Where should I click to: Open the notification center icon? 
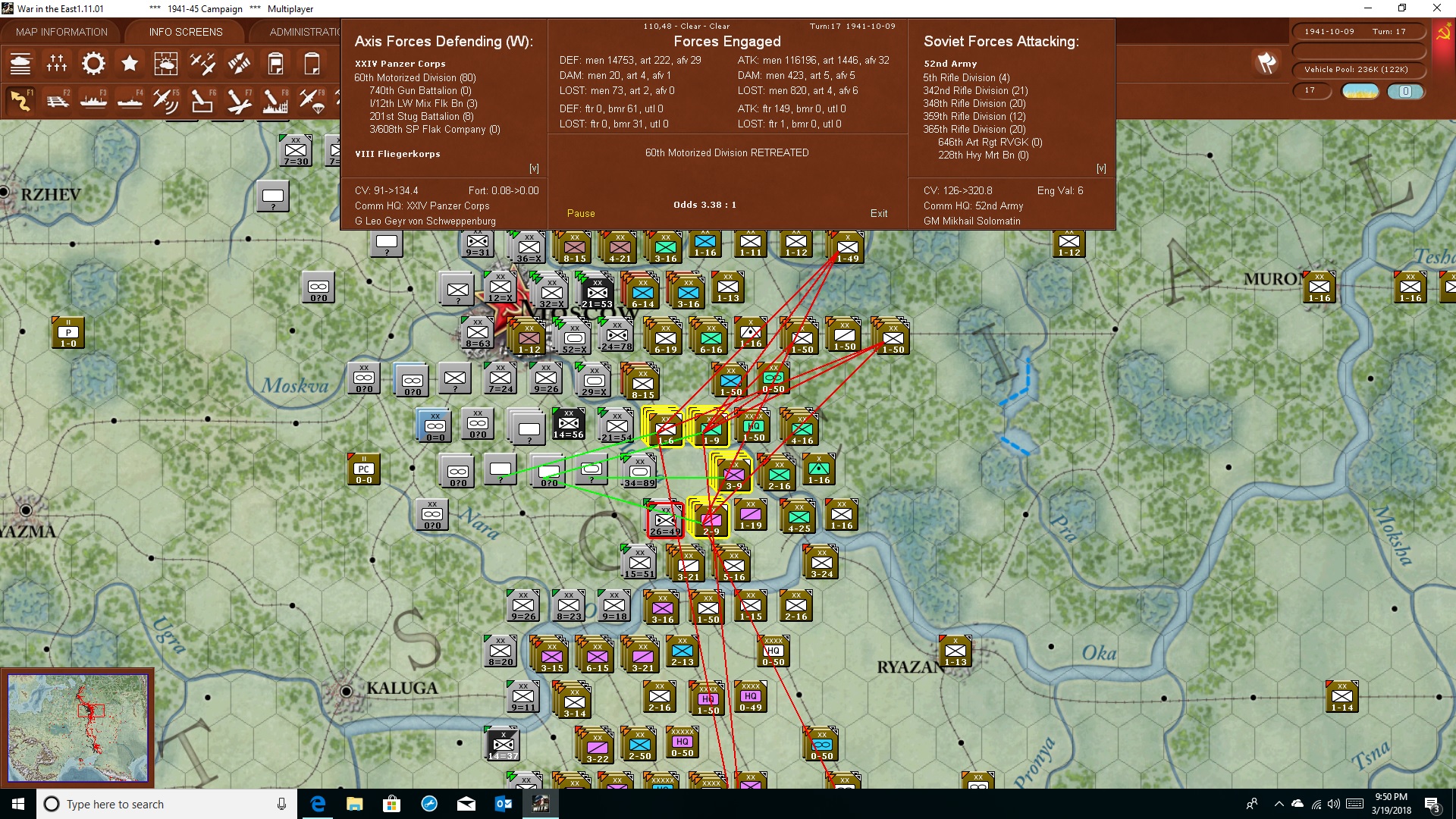pyautogui.click(x=1432, y=804)
